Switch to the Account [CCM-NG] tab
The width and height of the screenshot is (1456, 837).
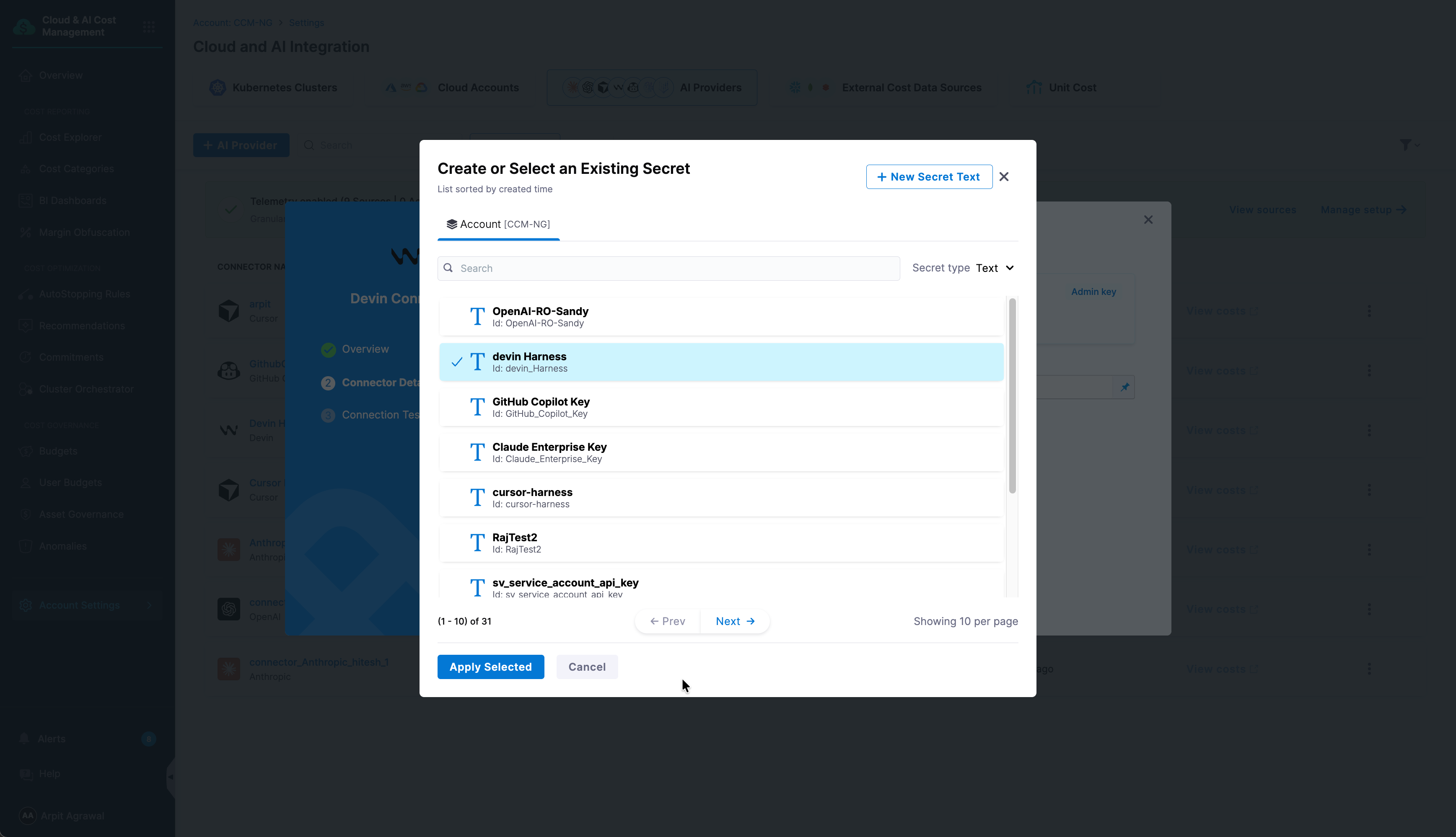point(498,224)
